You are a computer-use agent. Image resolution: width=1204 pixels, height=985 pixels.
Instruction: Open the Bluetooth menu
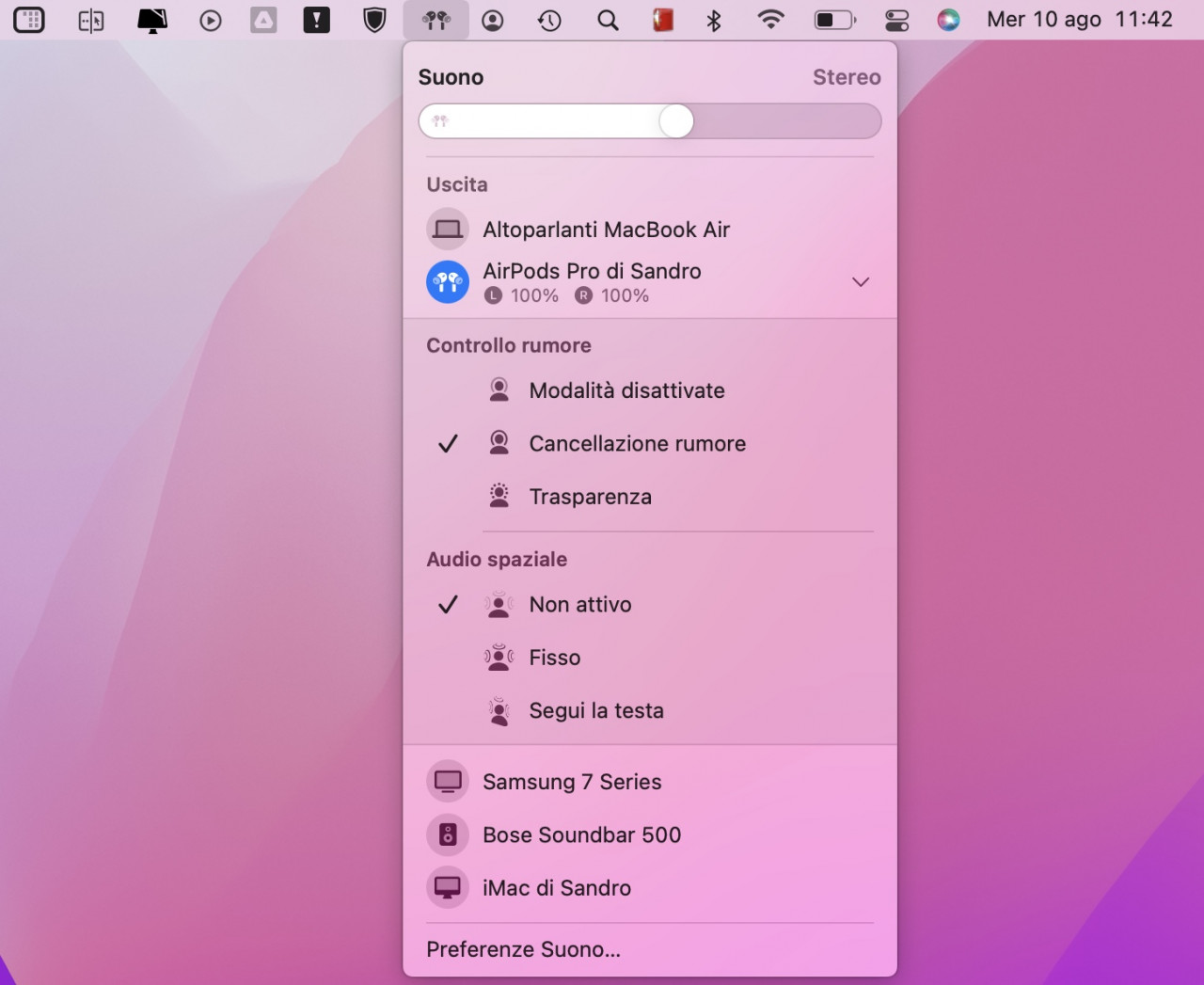pyautogui.click(x=714, y=20)
